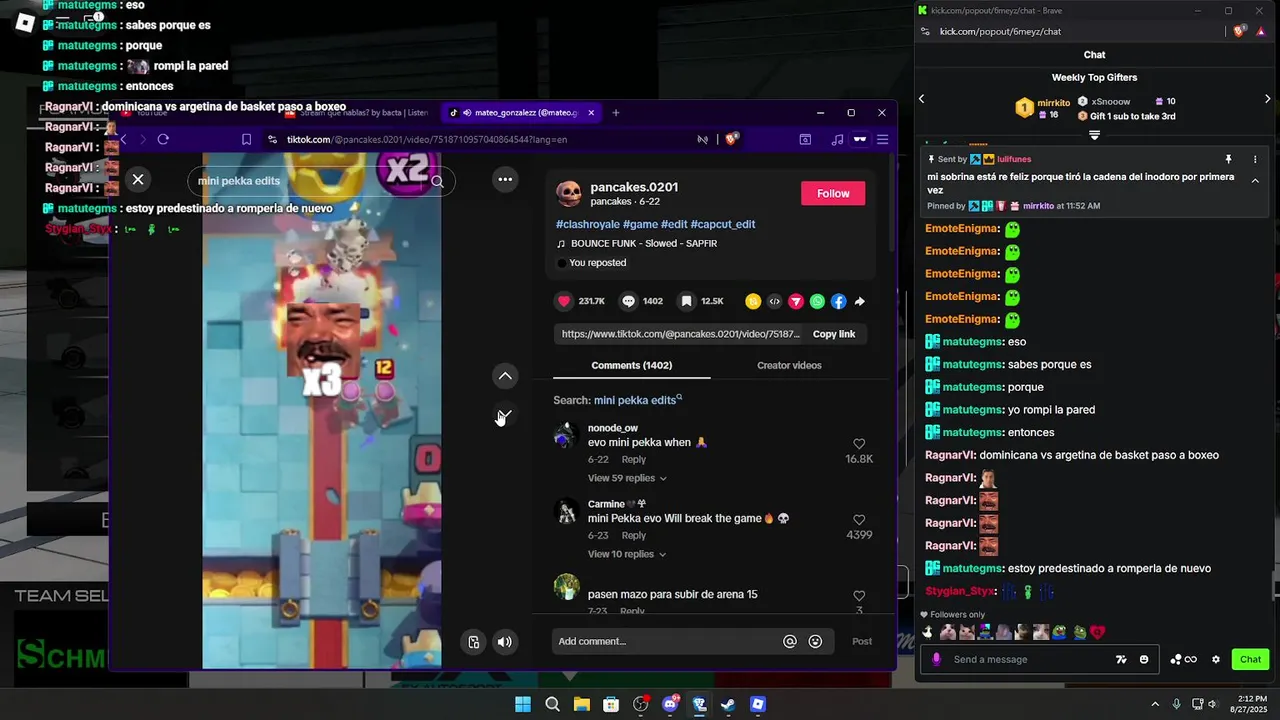Screen dimensions: 1280x720
Task: Reply to nonode_ow's comment
Action: click(x=634, y=460)
